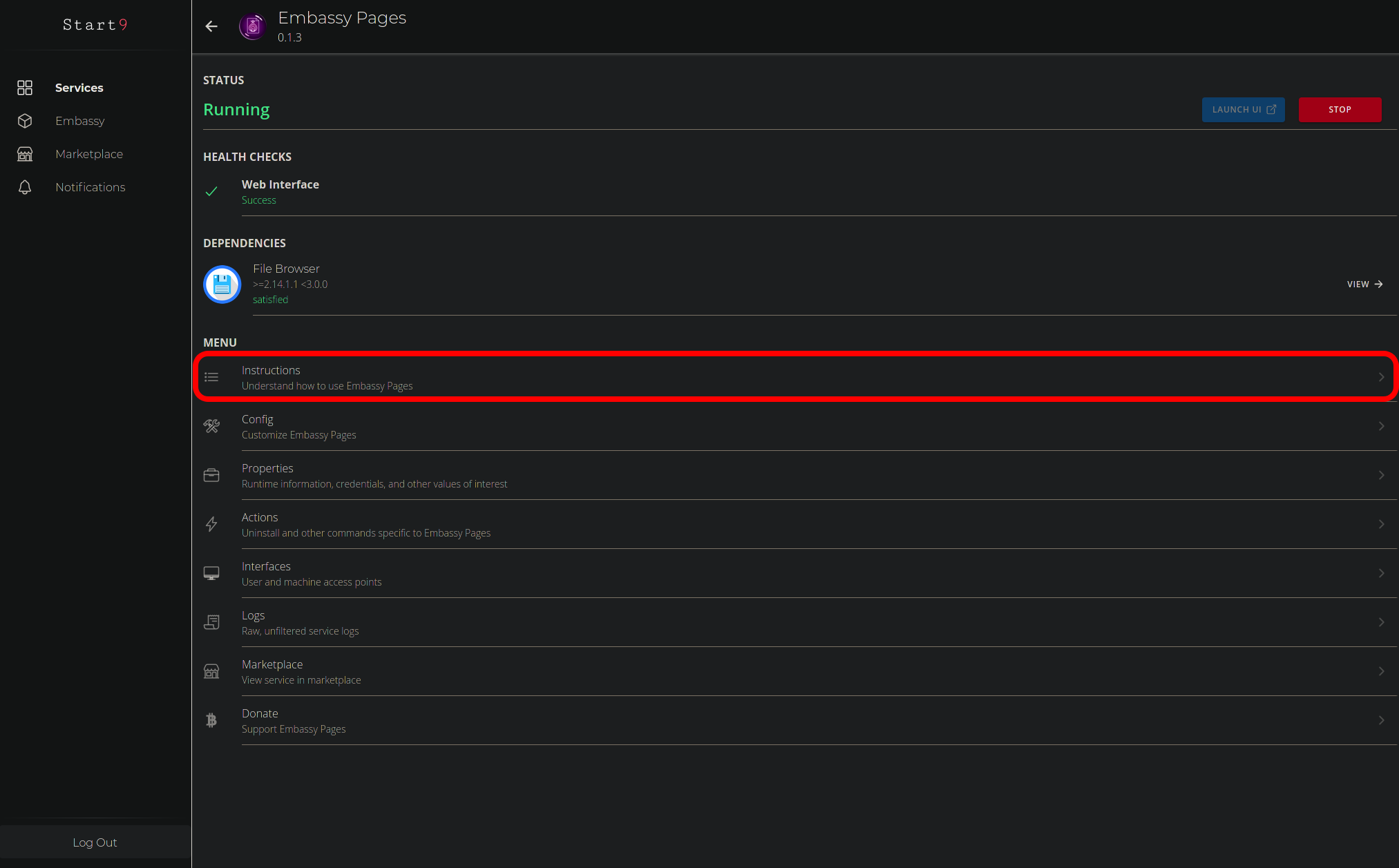Open Config via right chevron arrow

[1381, 426]
